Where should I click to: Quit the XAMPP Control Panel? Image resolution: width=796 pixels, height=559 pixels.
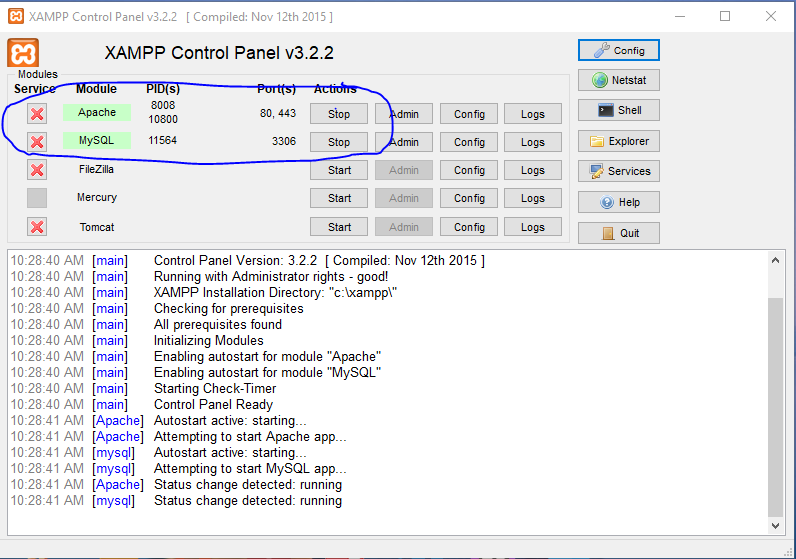[x=619, y=233]
